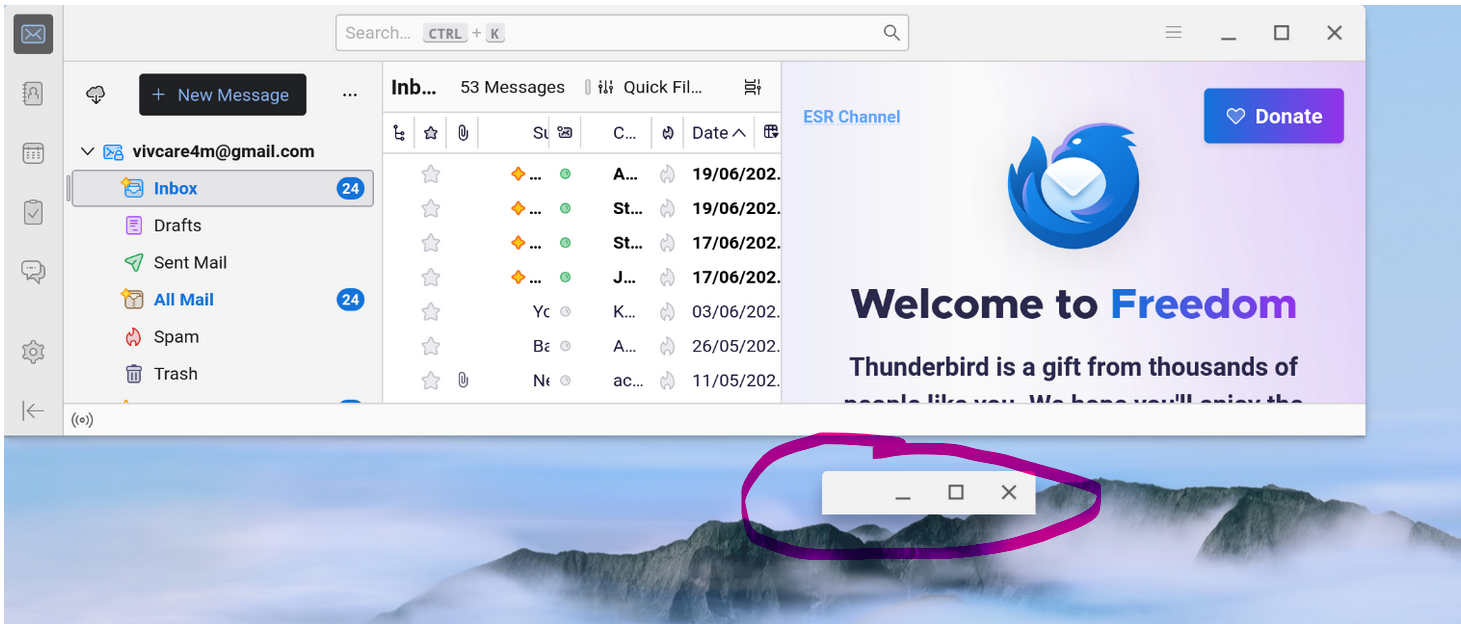Click paperclip icon on the 11/05 message
Screen dimensions: 1461x624
pos(463,380)
